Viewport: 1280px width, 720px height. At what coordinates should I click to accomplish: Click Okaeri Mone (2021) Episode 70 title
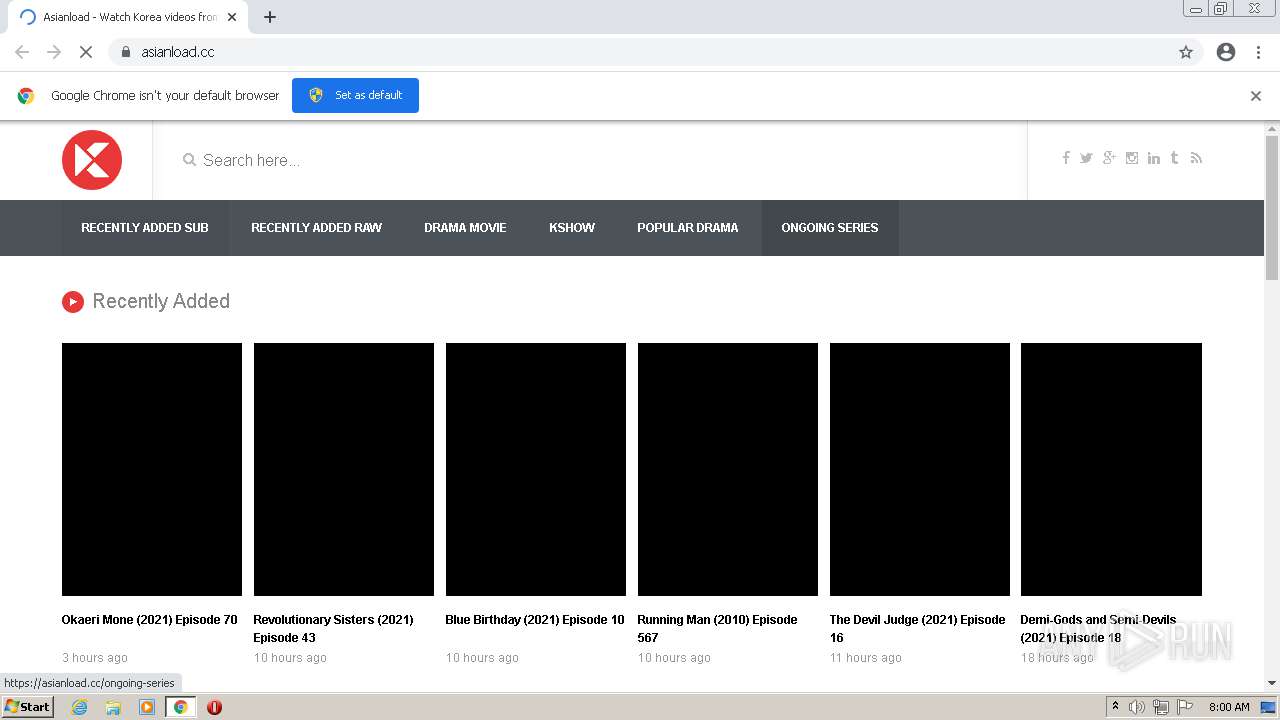(150, 620)
